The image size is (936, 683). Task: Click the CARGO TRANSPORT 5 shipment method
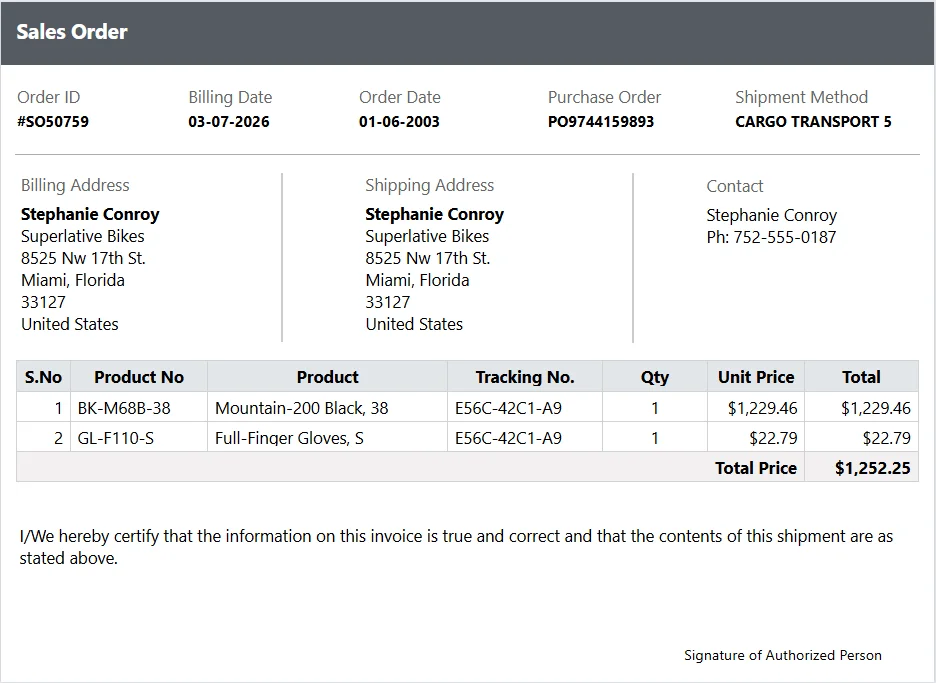pos(813,122)
